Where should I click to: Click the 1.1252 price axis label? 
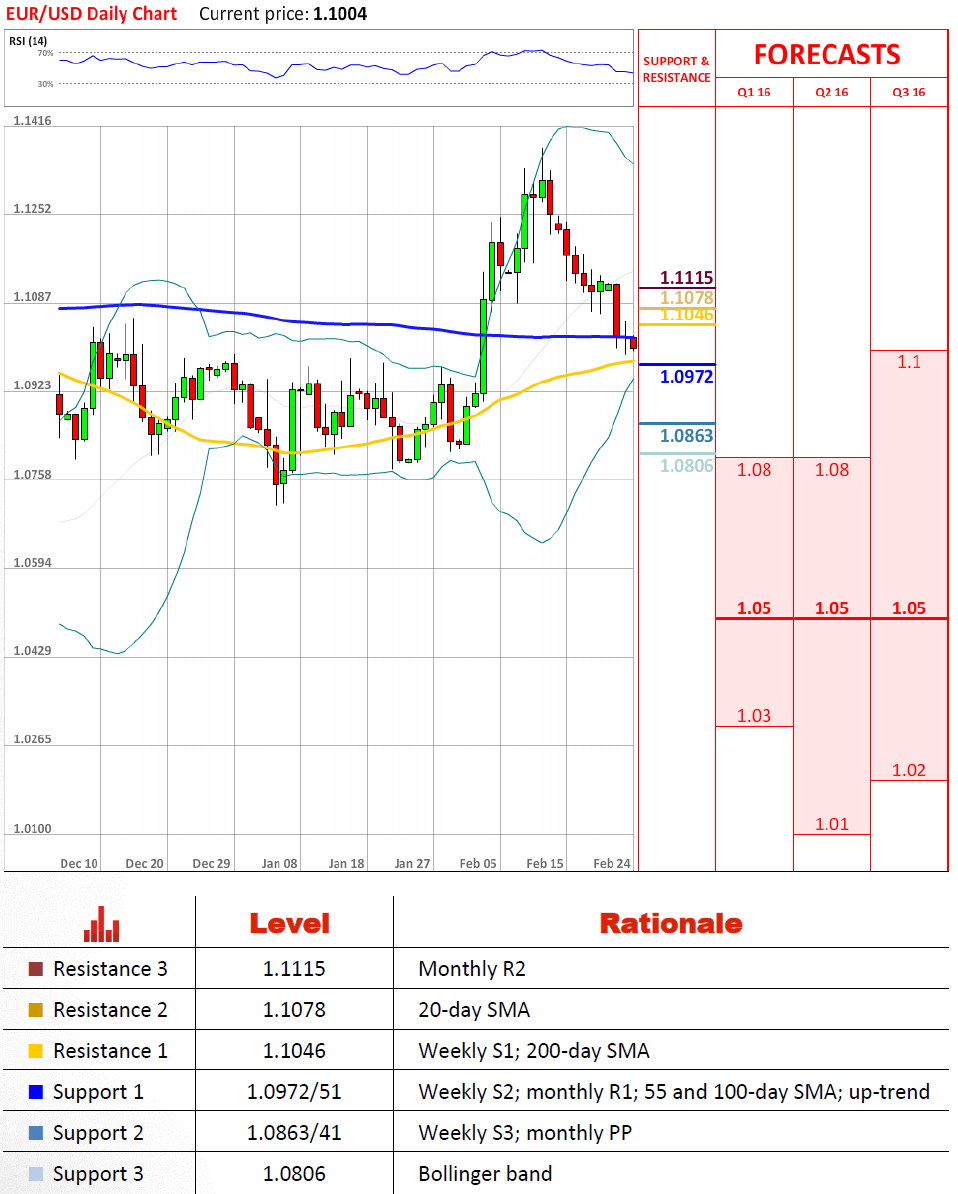point(33,209)
